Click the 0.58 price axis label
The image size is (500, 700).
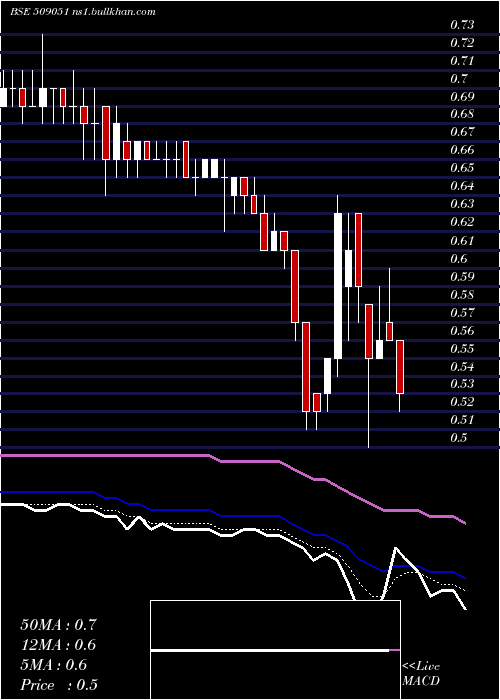pos(462,295)
